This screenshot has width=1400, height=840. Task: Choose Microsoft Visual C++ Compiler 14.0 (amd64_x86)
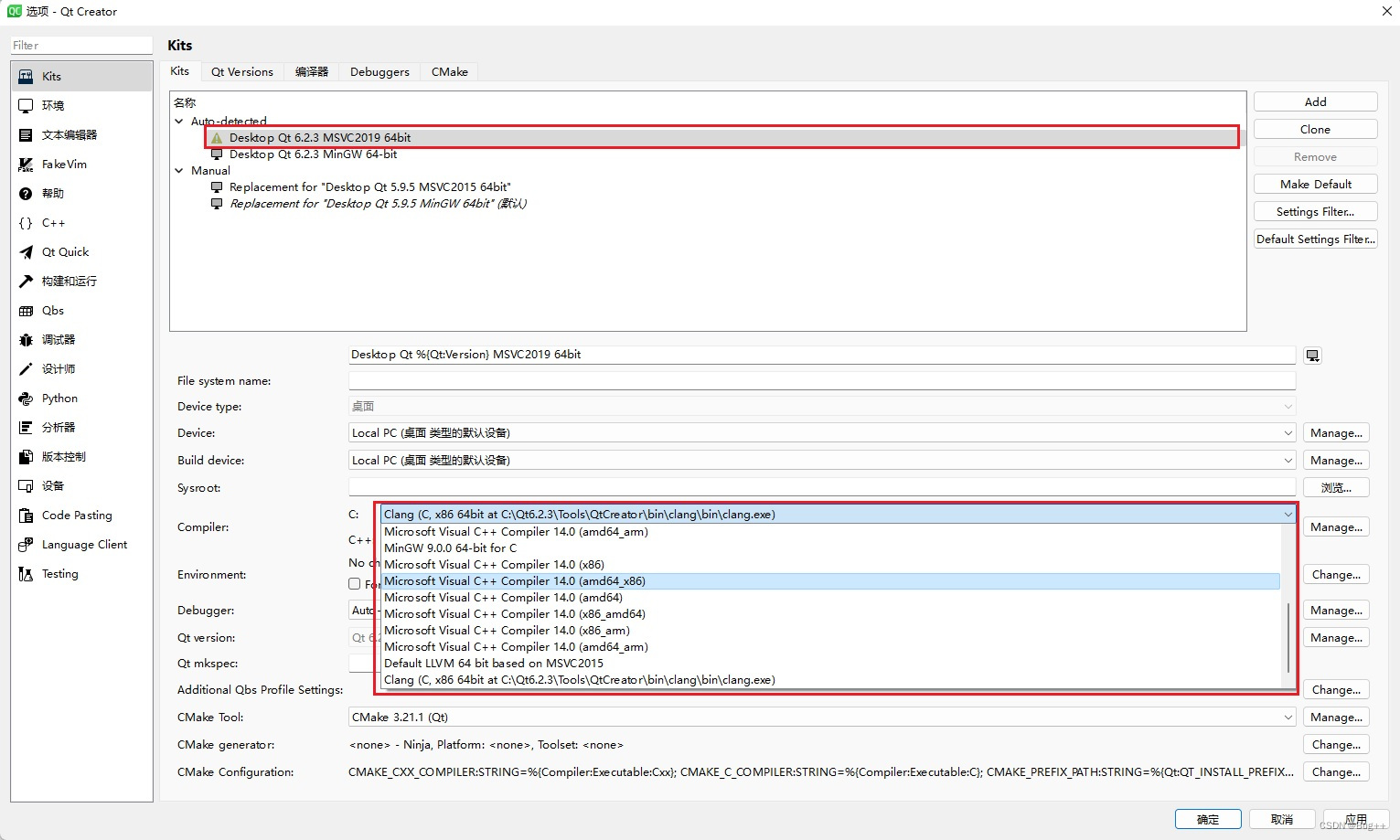[830, 581]
